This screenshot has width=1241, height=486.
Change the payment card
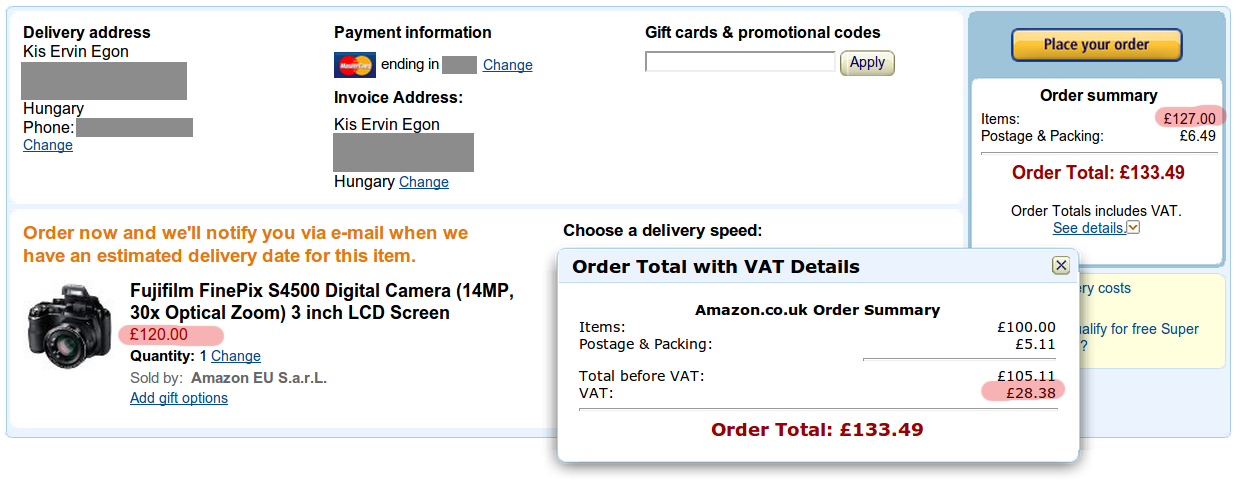click(507, 65)
